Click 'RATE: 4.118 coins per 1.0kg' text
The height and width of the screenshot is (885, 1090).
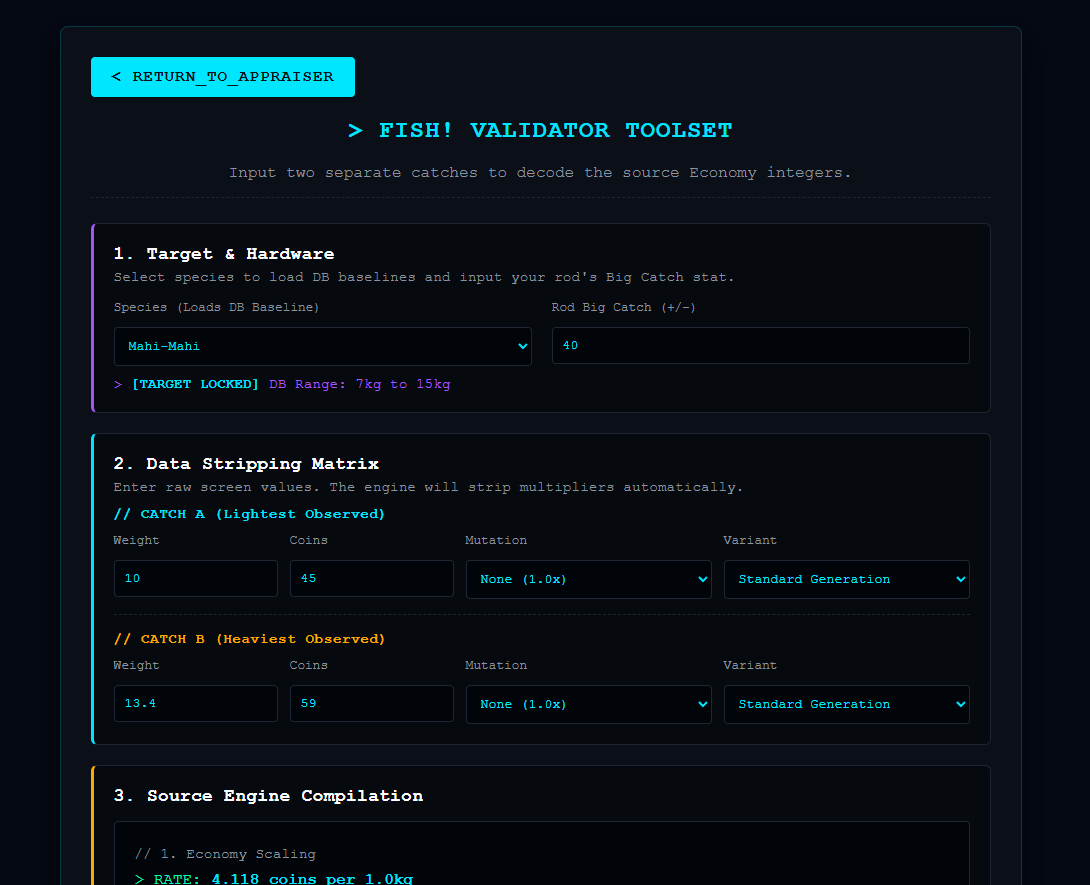283,879
